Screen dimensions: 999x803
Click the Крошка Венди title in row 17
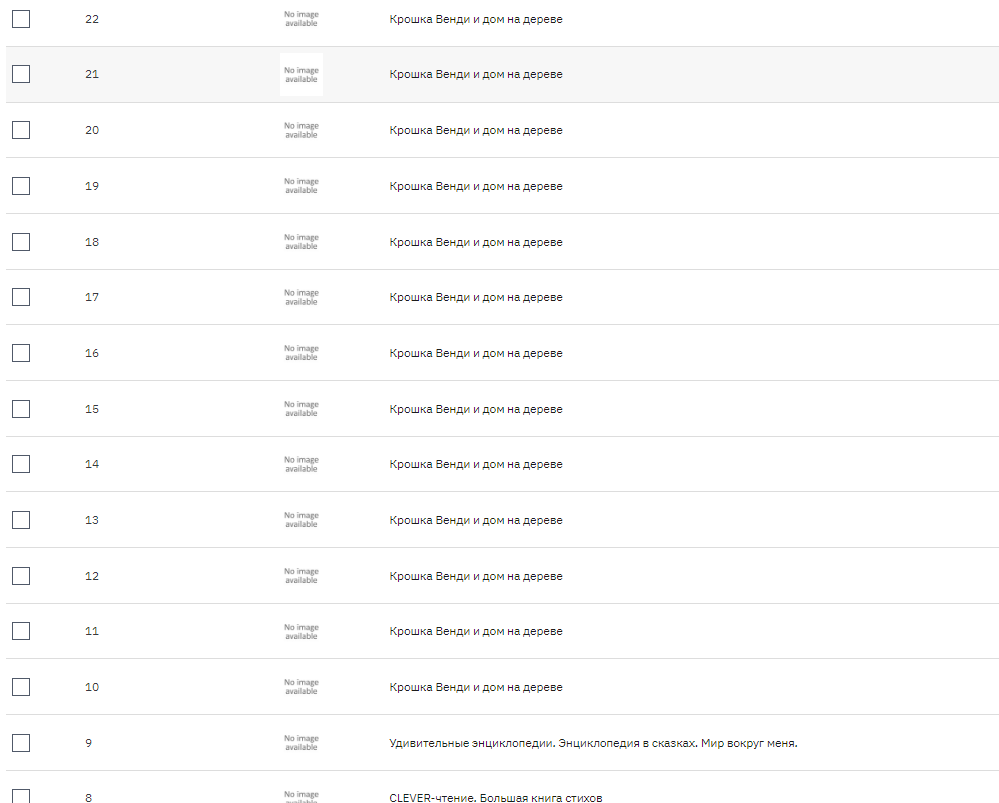point(476,297)
